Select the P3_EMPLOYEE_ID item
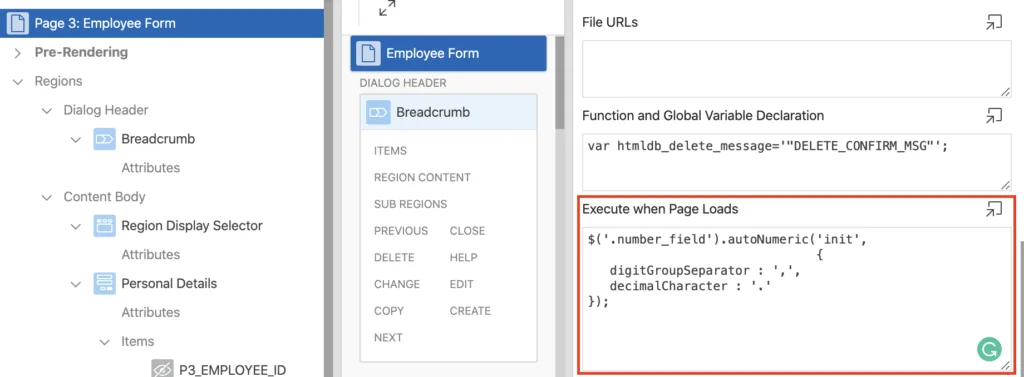This screenshot has height=377, width=1024. pos(232,370)
